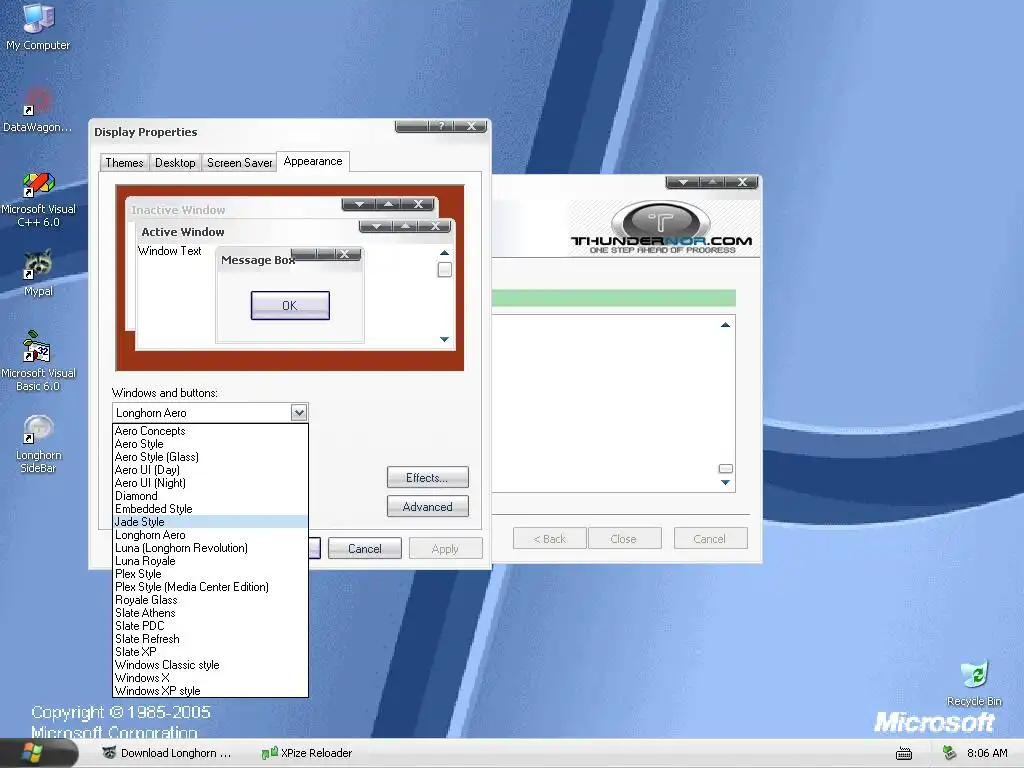Open My Computer desktop icon
The height and width of the screenshot is (768, 1024).
point(38,26)
